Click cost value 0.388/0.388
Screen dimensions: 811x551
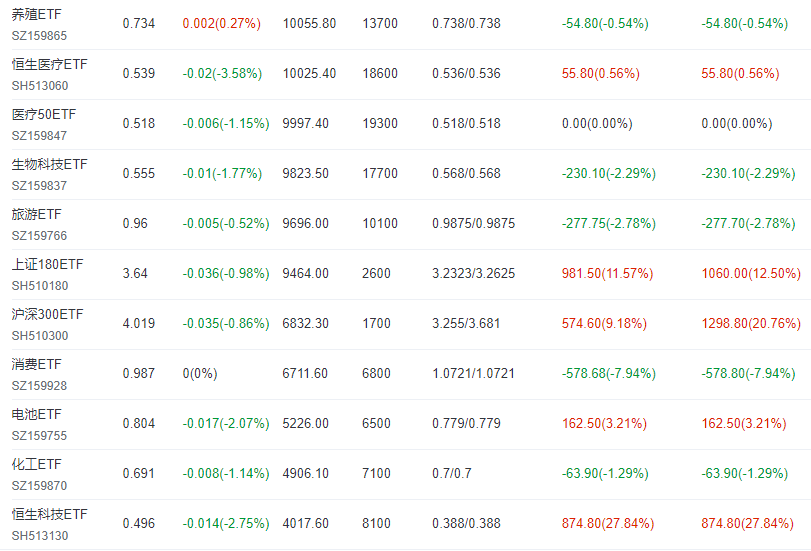point(467,524)
